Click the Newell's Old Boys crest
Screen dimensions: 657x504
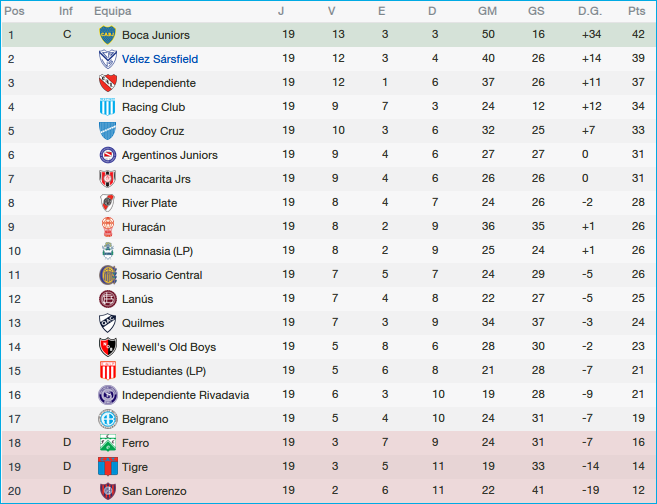click(107, 347)
